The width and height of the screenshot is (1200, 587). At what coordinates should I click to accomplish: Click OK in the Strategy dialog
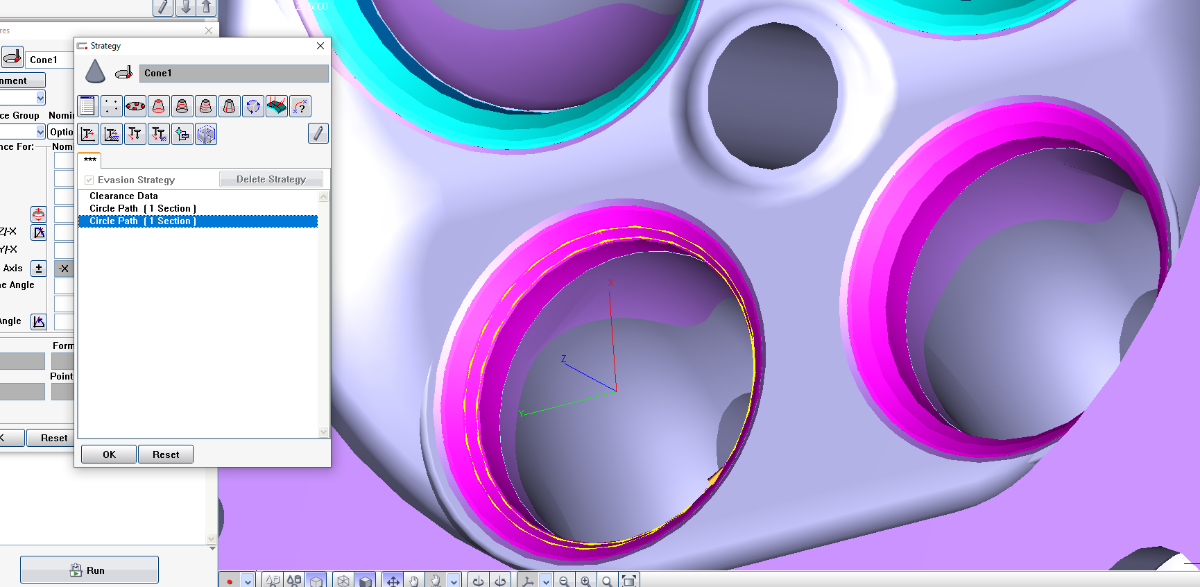pos(108,454)
